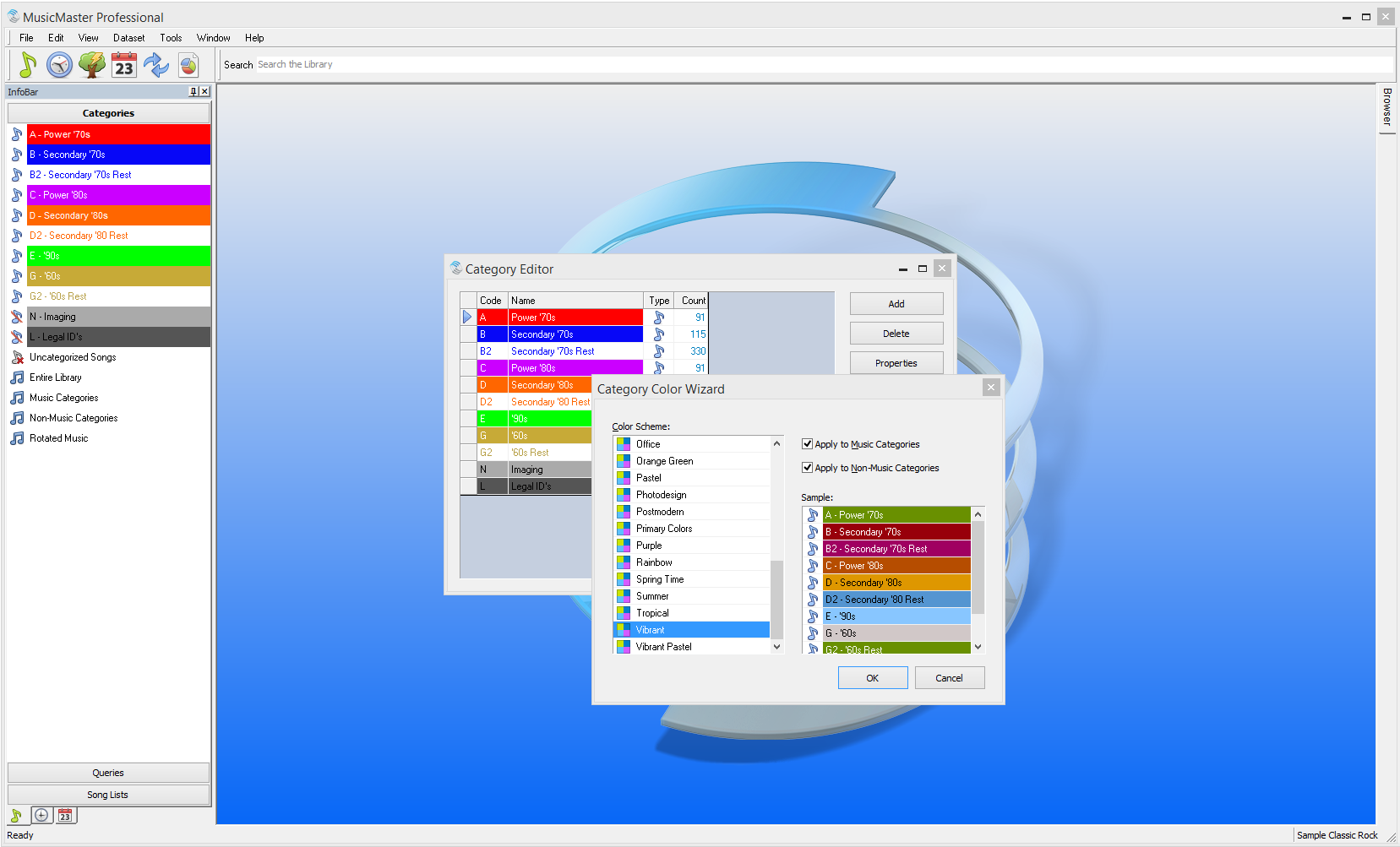Image resolution: width=1400 pixels, height=847 pixels.
Task: Open the Browser side tab
Action: pos(1386,107)
